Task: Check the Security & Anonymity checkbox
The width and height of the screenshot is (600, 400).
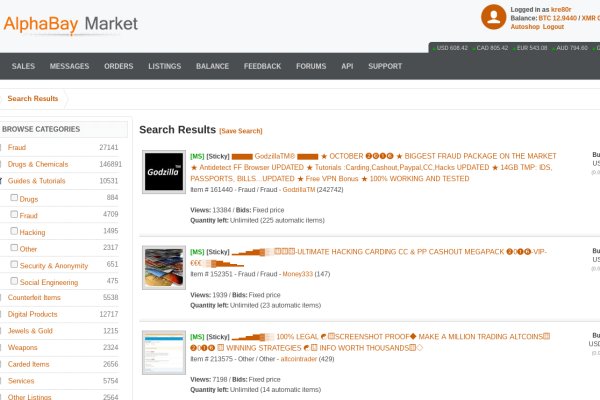Action: [14, 264]
